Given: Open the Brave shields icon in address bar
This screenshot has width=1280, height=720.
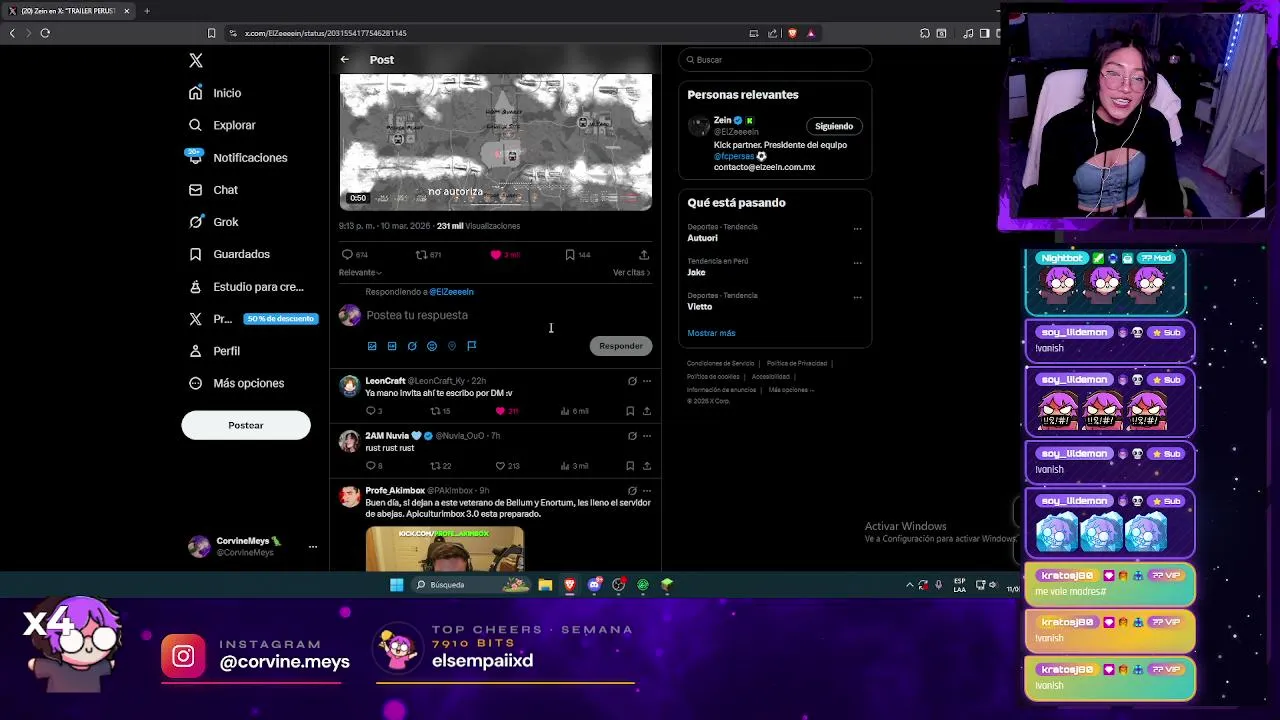Looking at the screenshot, I should [x=792, y=33].
